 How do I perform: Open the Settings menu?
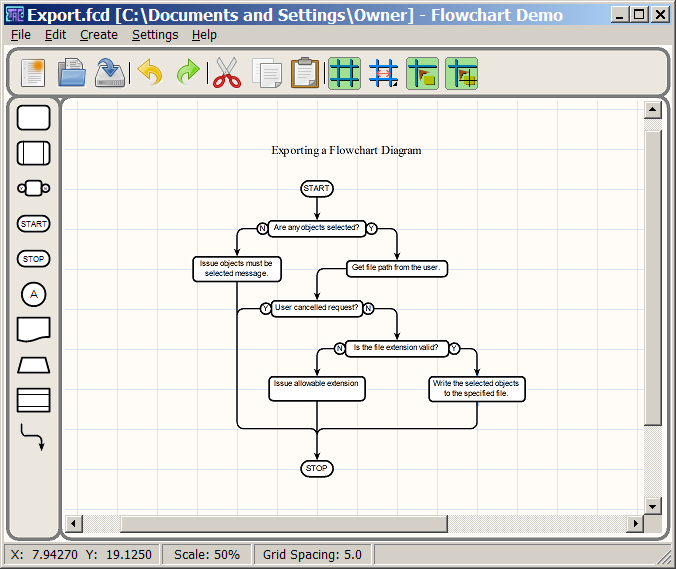point(155,34)
